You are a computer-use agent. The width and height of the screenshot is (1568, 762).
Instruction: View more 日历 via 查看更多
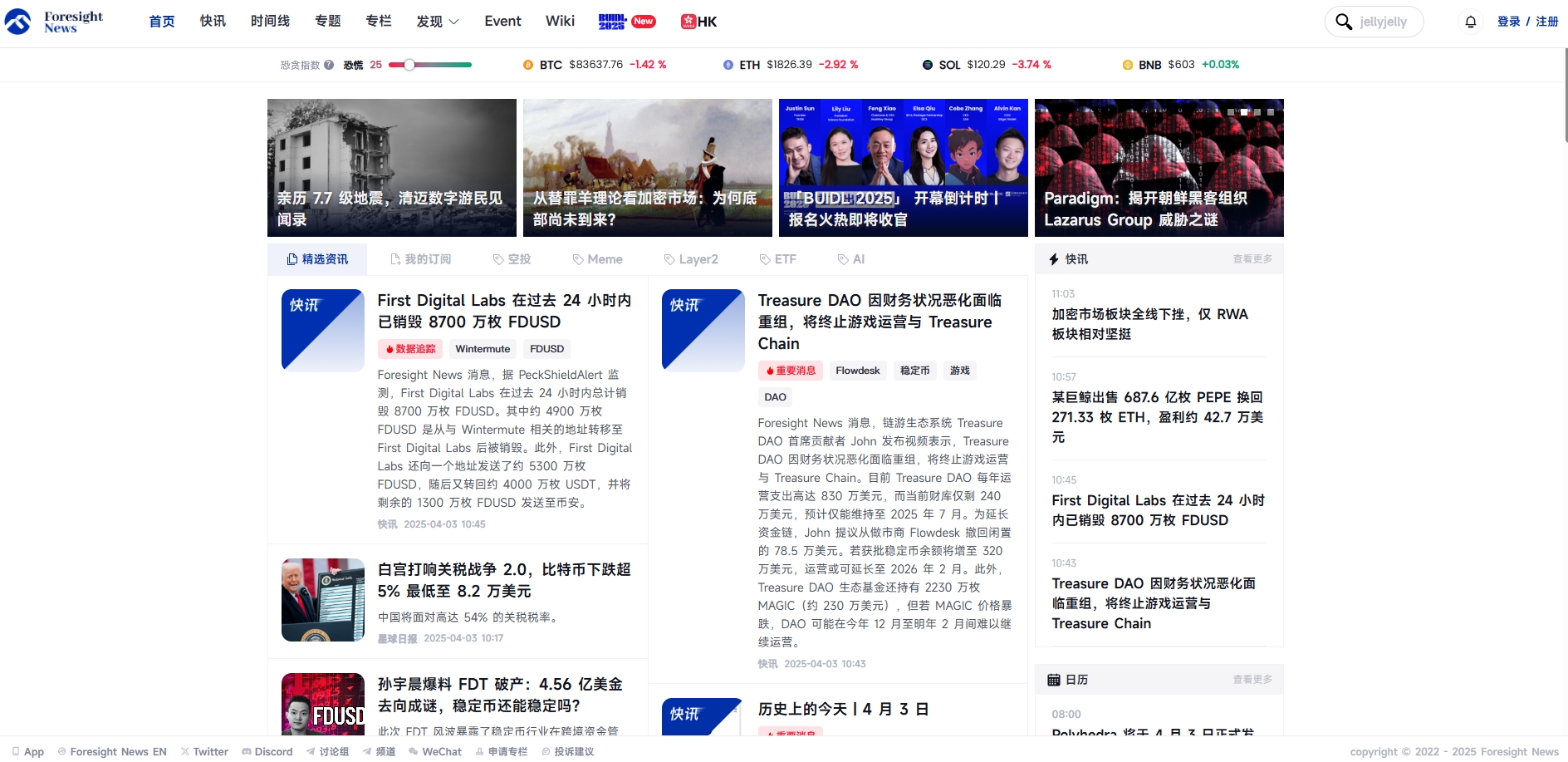coord(1252,680)
